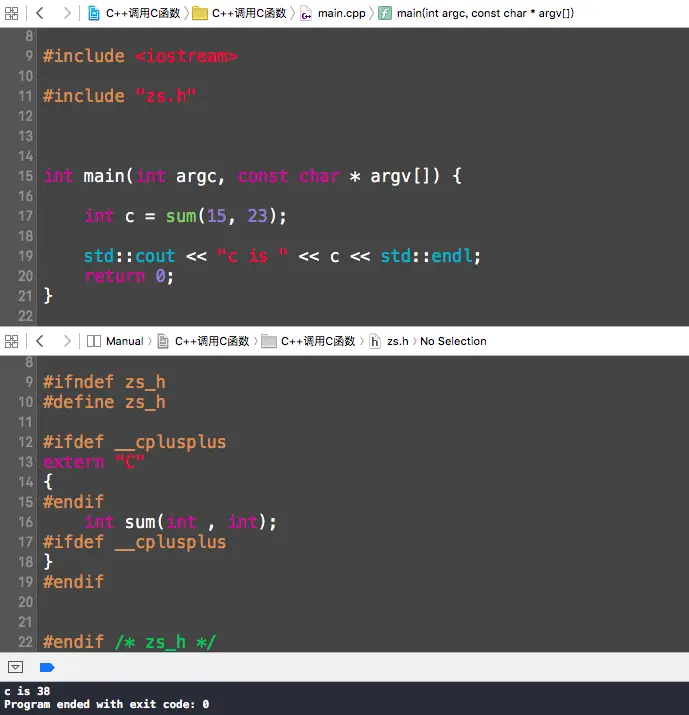Click the Manual assistant mode icon
The image size is (689, 715).
click(93, 341)
